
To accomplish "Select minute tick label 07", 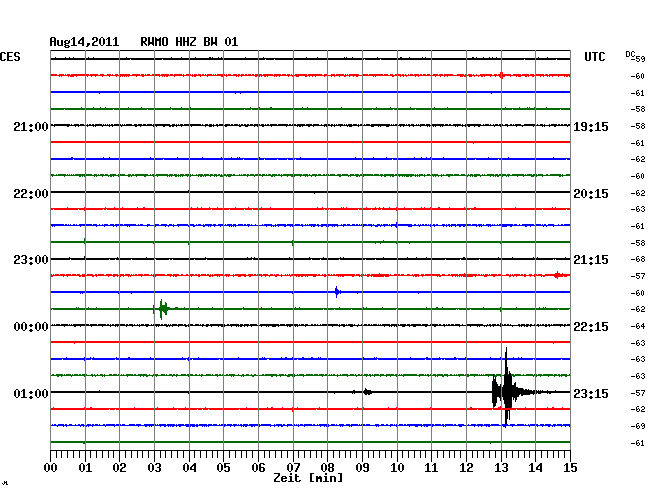I will 293,468.
